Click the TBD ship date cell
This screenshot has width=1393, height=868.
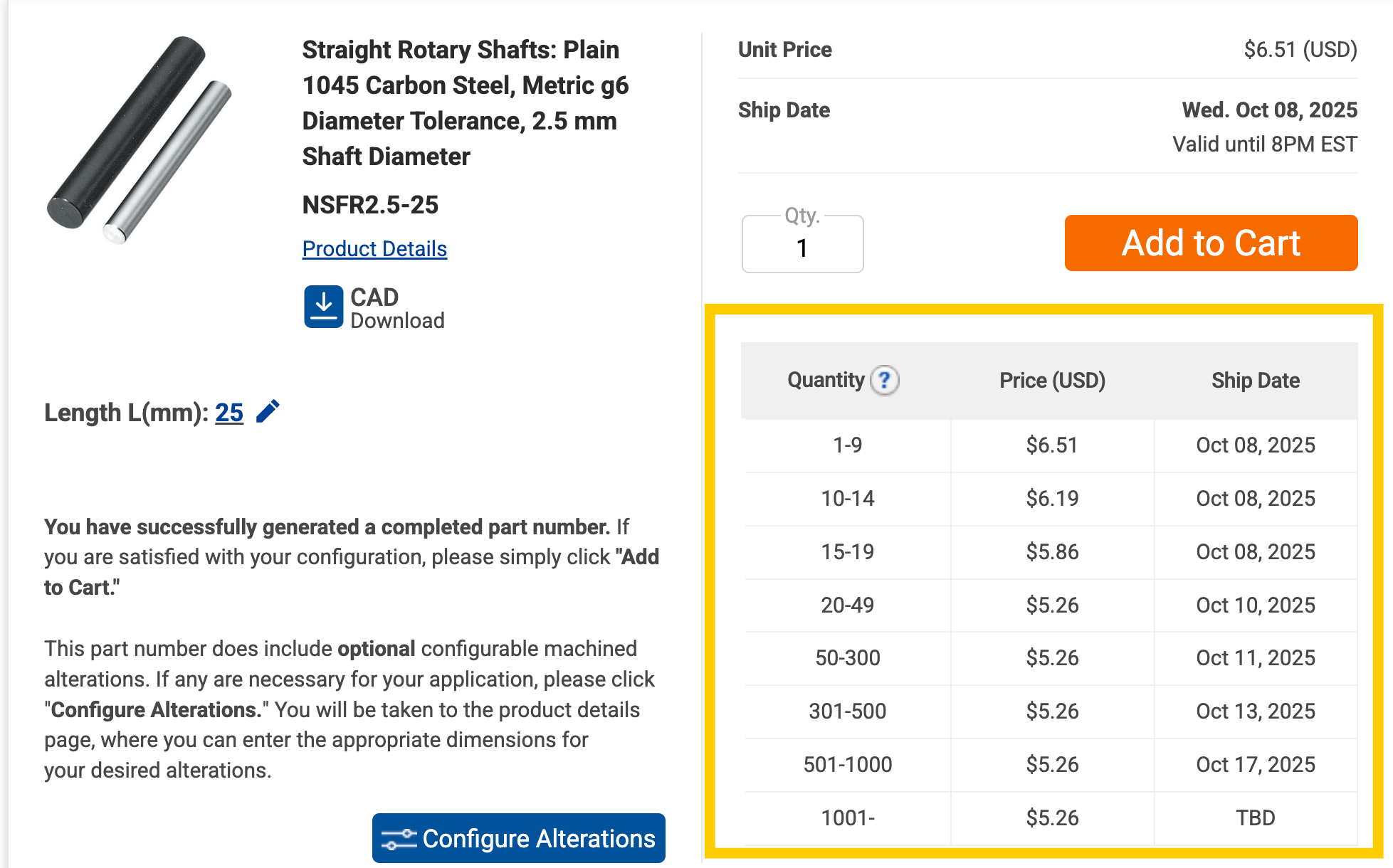tap(1256, 818)
